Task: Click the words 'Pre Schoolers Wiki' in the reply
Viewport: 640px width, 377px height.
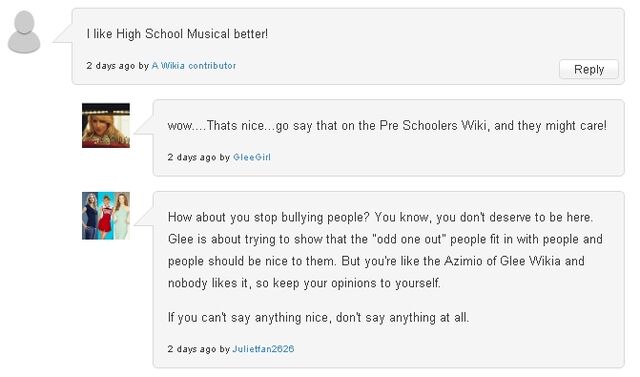Action: point(433,125)
